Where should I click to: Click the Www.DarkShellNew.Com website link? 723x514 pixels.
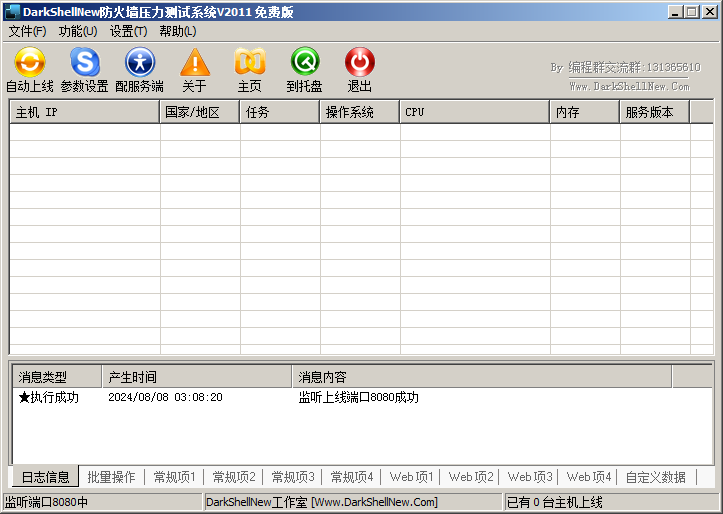point(629,87)
